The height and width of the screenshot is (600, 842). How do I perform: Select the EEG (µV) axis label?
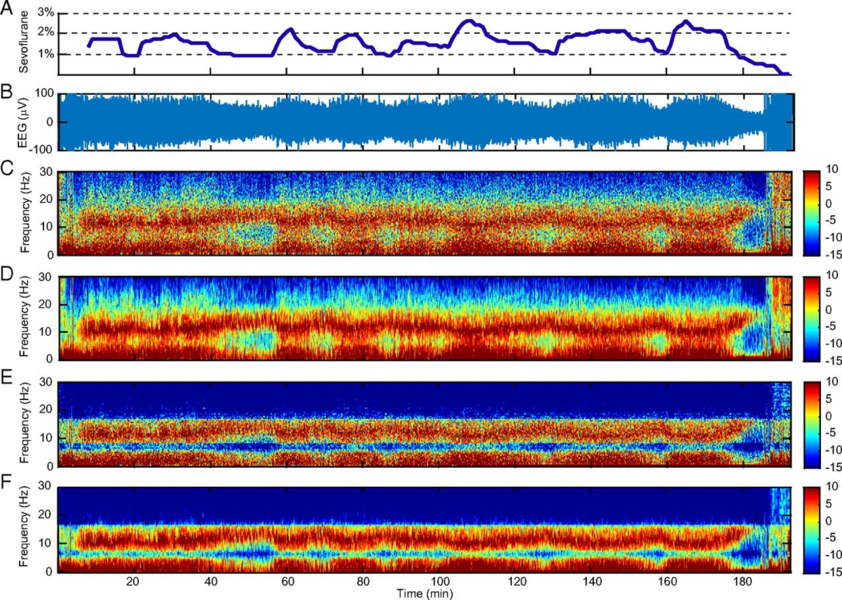coord(23,122)
